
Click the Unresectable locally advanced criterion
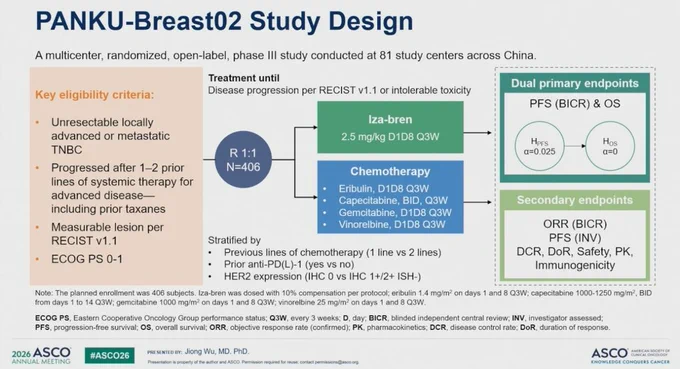110,136
